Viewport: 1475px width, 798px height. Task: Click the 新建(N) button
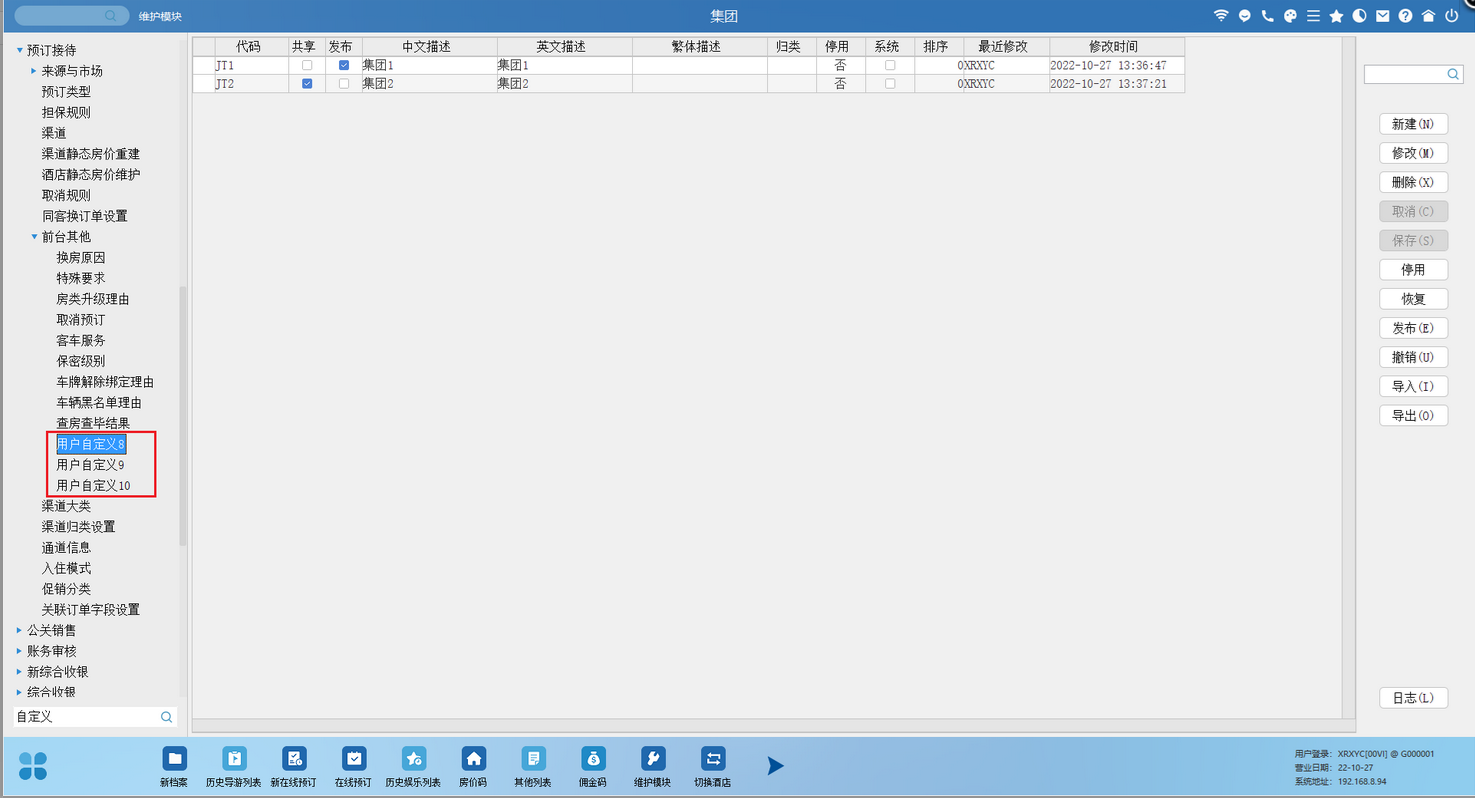click(x=1413, y=124)
